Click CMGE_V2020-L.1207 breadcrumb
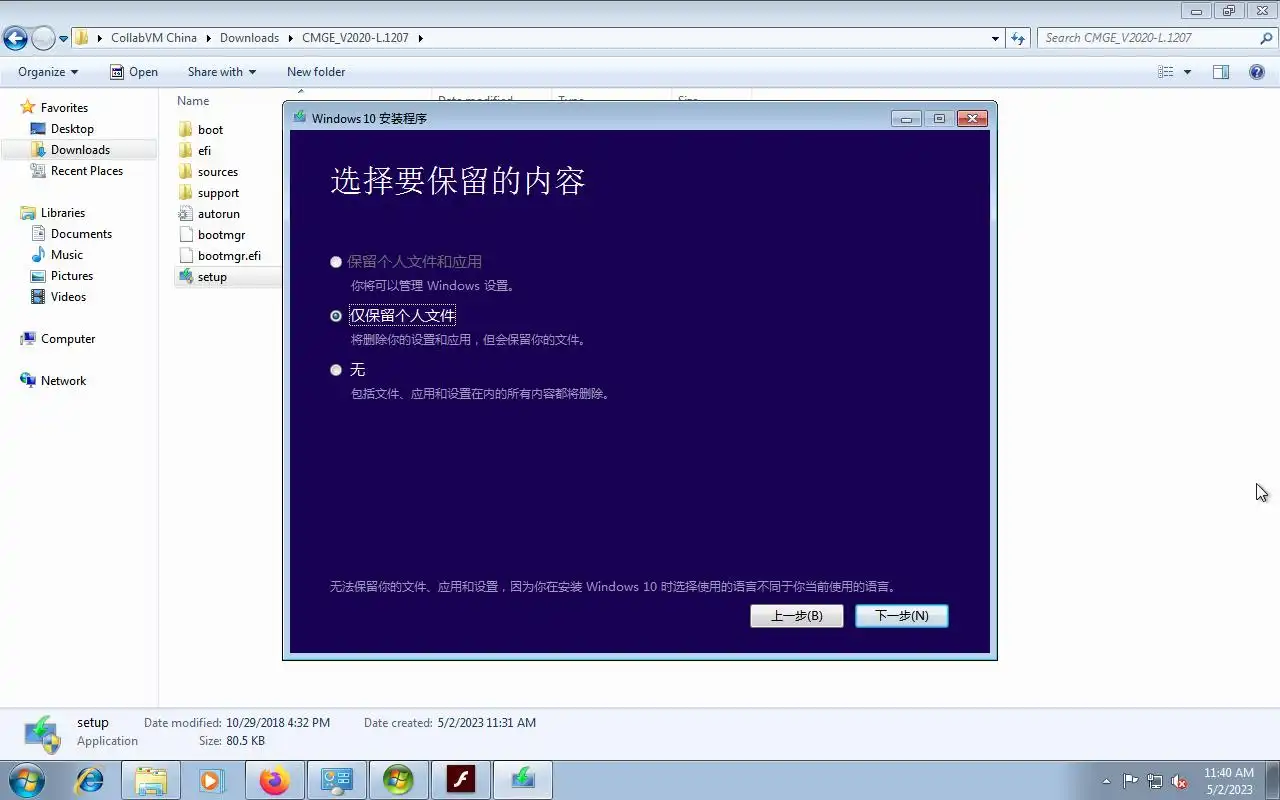The width and height of the screenshot is (1280, 800). pos(355,38)
